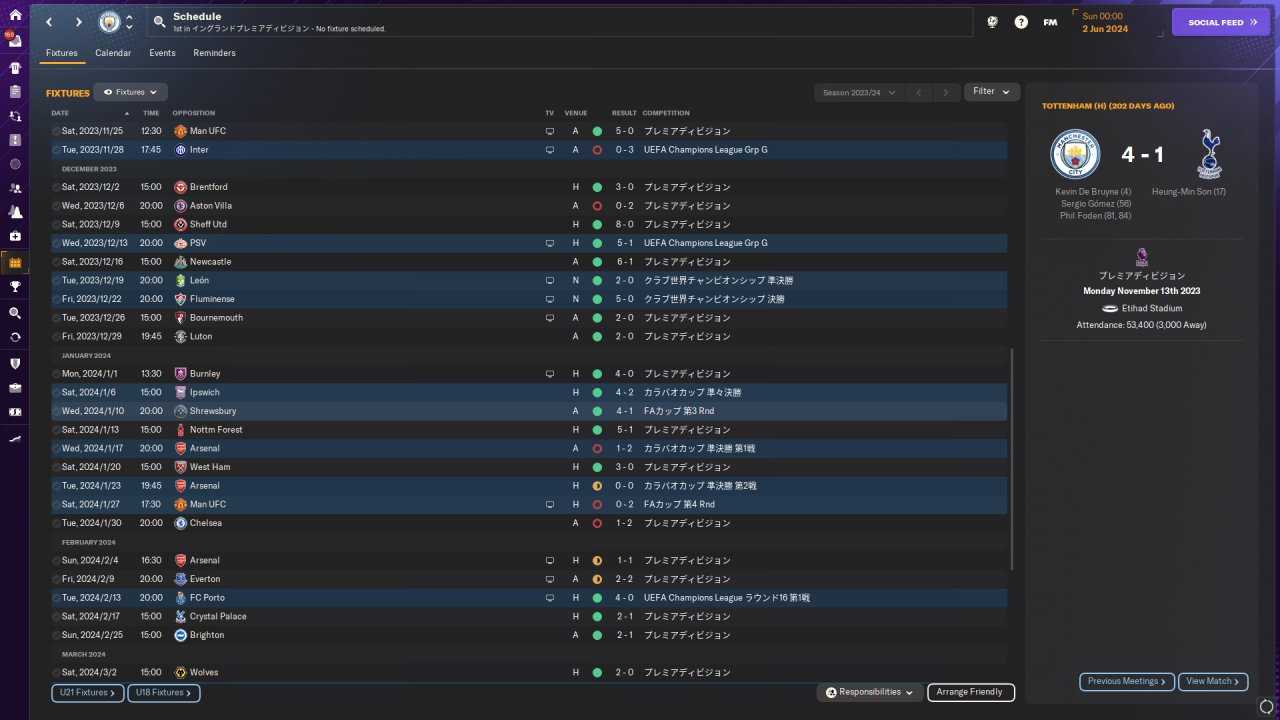Open the Fixtures view dropdown
The image size is (1280, 720).
[130, 92]
